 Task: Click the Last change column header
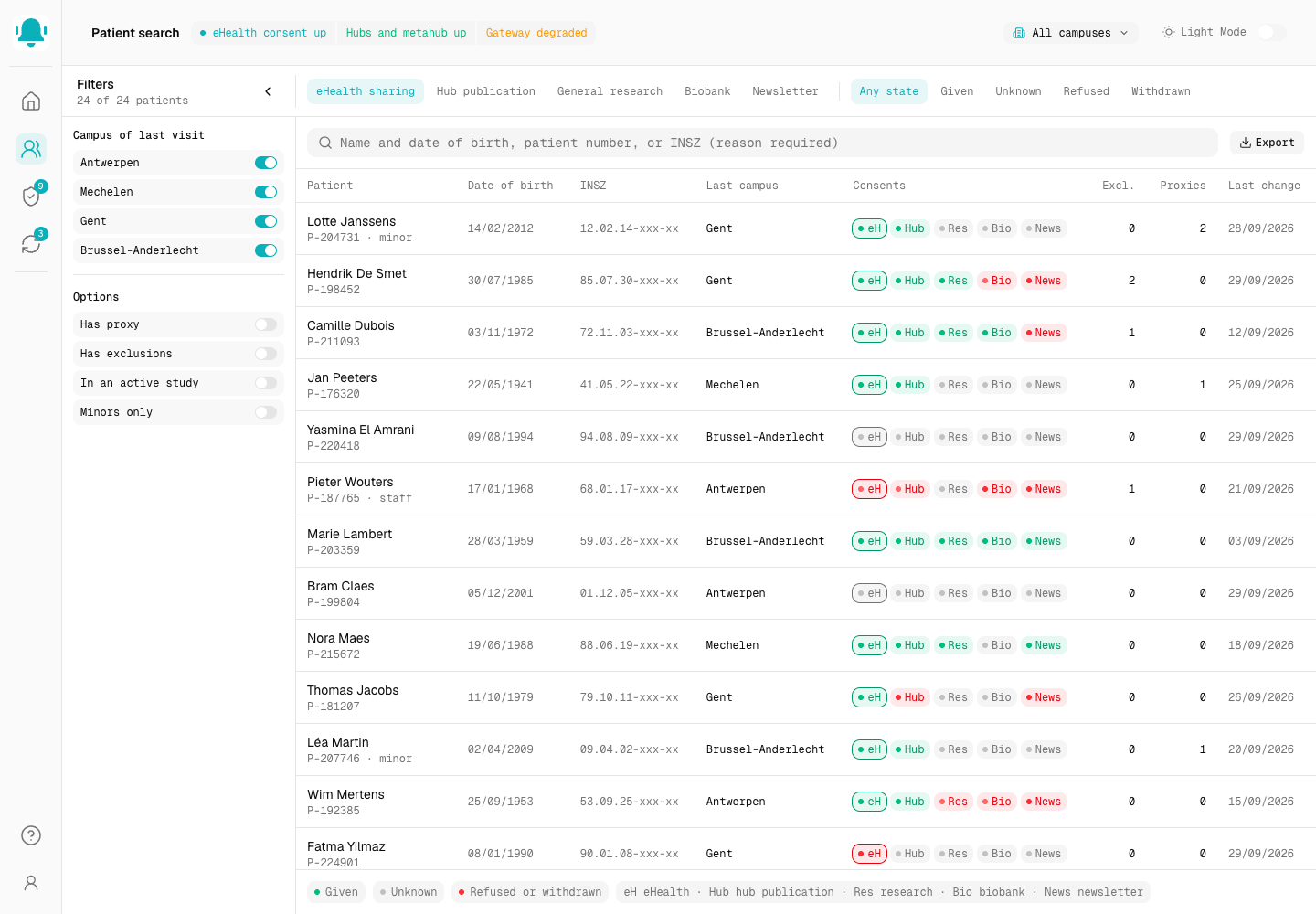(x=1264, y=186)
